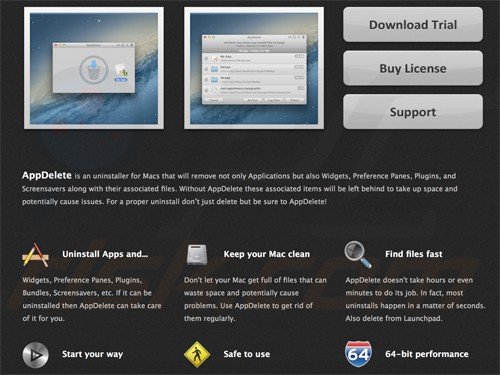Click the Applications pencil-and-ruler icon
The image size is (500, 375).
pos(35,255)
